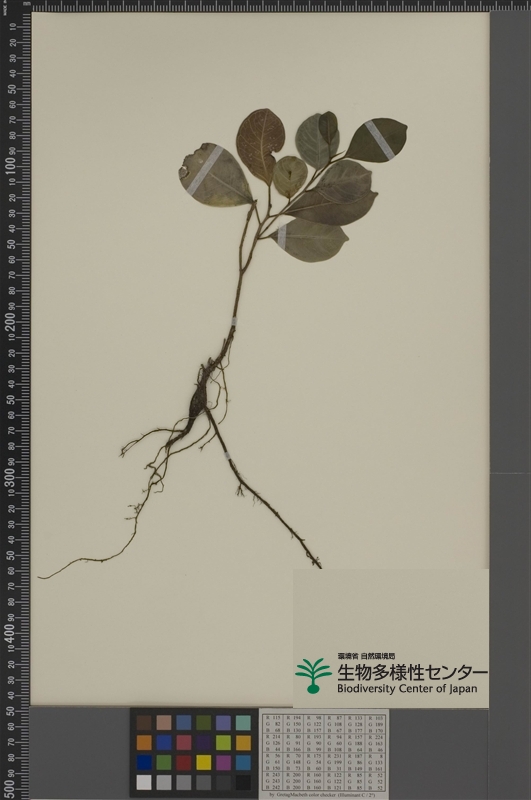Select the light skin tan swatch
This screenshot has height=800, width=531.
(164, 722)
